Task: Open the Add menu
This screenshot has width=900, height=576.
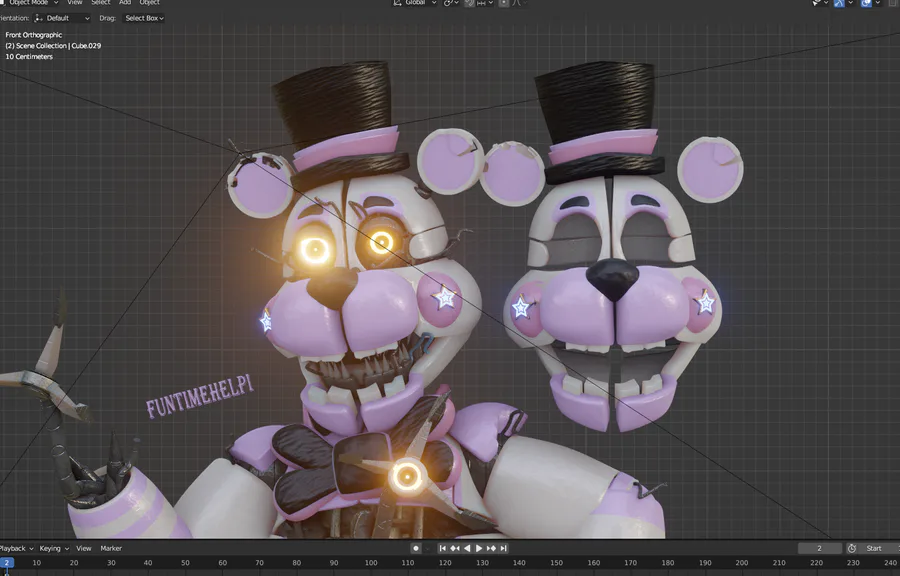Action: 125,3
